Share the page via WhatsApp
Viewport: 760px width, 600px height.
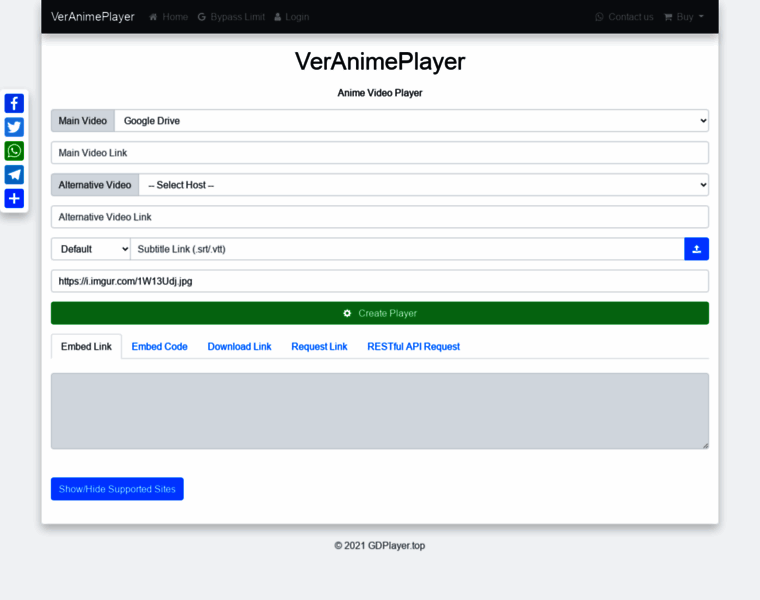coord(14,151)
